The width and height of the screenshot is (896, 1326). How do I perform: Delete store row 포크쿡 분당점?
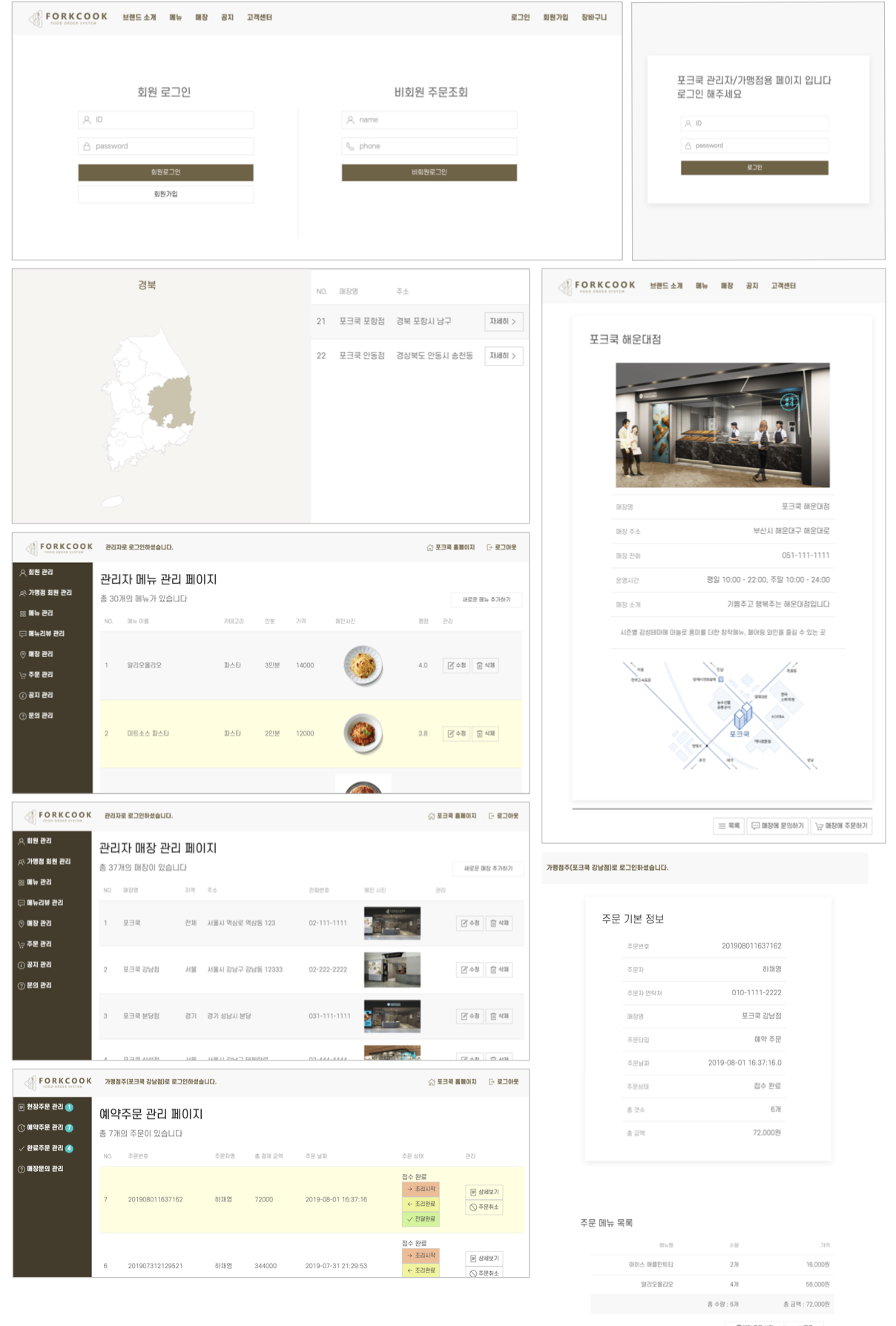pyautogui.click(x=499, y=1016)
